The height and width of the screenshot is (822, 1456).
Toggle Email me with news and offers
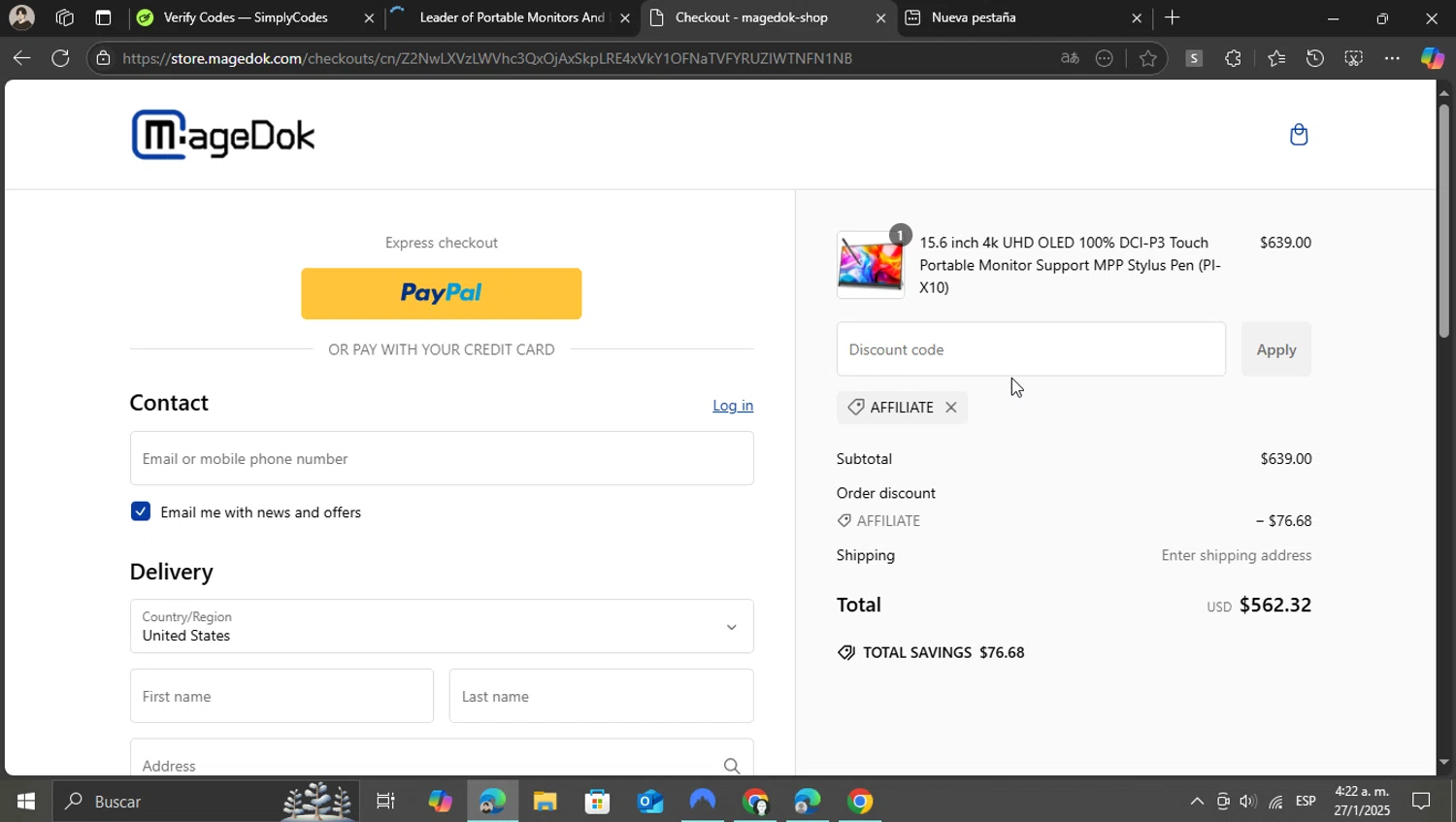(x=141, y=511)
